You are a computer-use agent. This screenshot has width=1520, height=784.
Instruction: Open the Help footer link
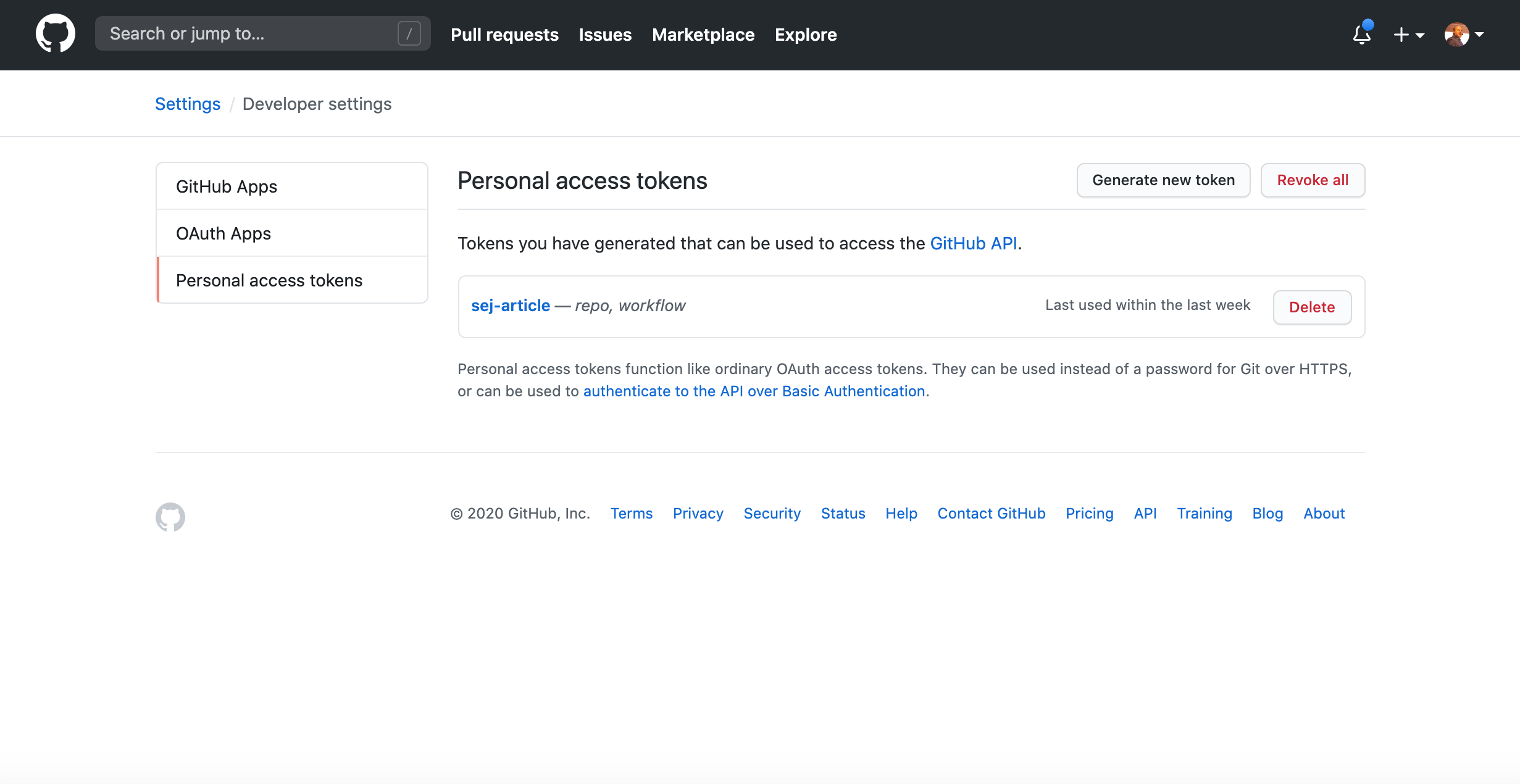[901, 513]
